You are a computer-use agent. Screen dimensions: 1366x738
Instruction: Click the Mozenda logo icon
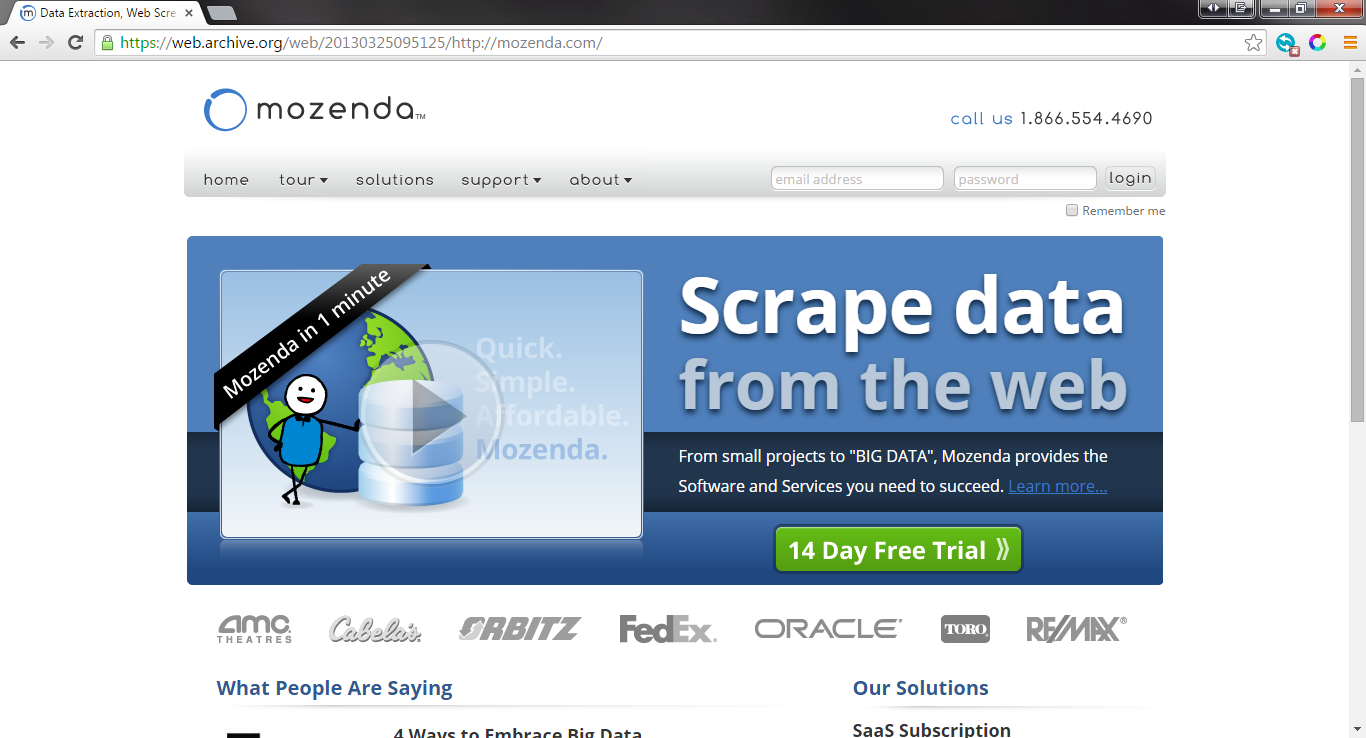coord(225,110)
